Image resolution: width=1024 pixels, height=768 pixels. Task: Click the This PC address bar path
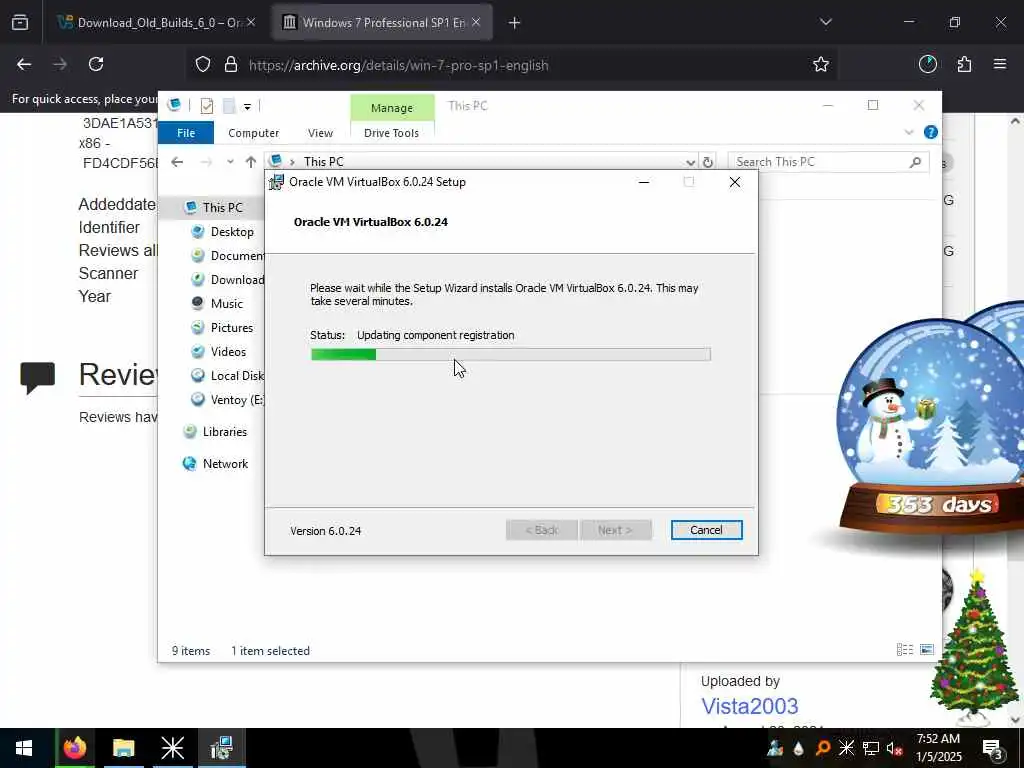click(x=323, y=162)
